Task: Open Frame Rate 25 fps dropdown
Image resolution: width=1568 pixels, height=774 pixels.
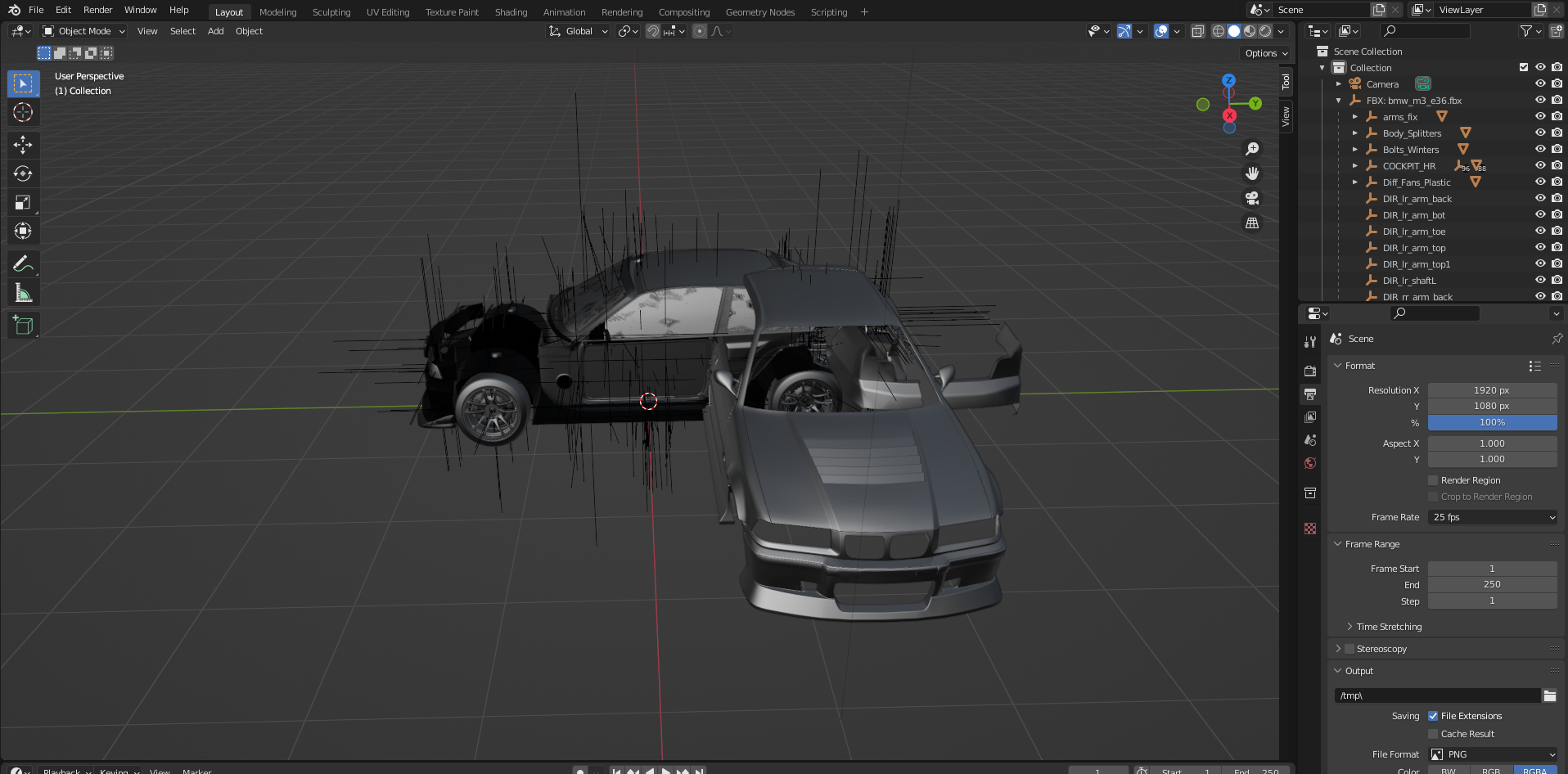Action: click(1493, 517)
